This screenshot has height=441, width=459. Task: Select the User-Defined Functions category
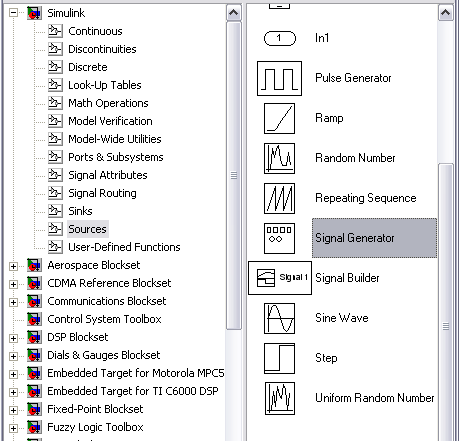pyautogui.click(x=124, y=247)
